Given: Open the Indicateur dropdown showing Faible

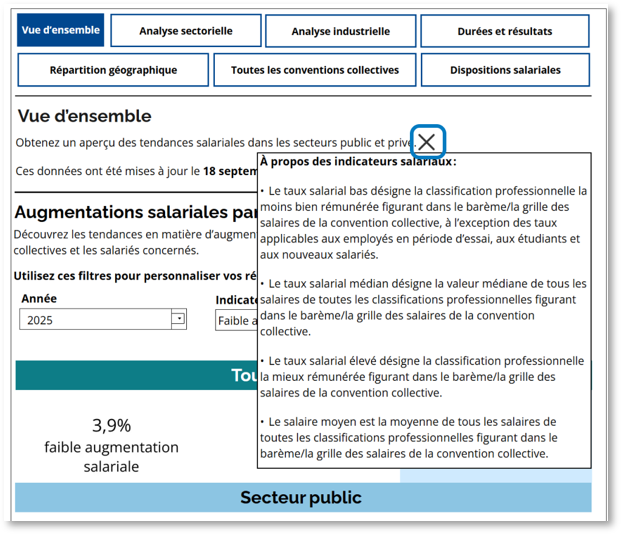Looking at the screenshot, I should pyautogui.click(x=236, y=320).
